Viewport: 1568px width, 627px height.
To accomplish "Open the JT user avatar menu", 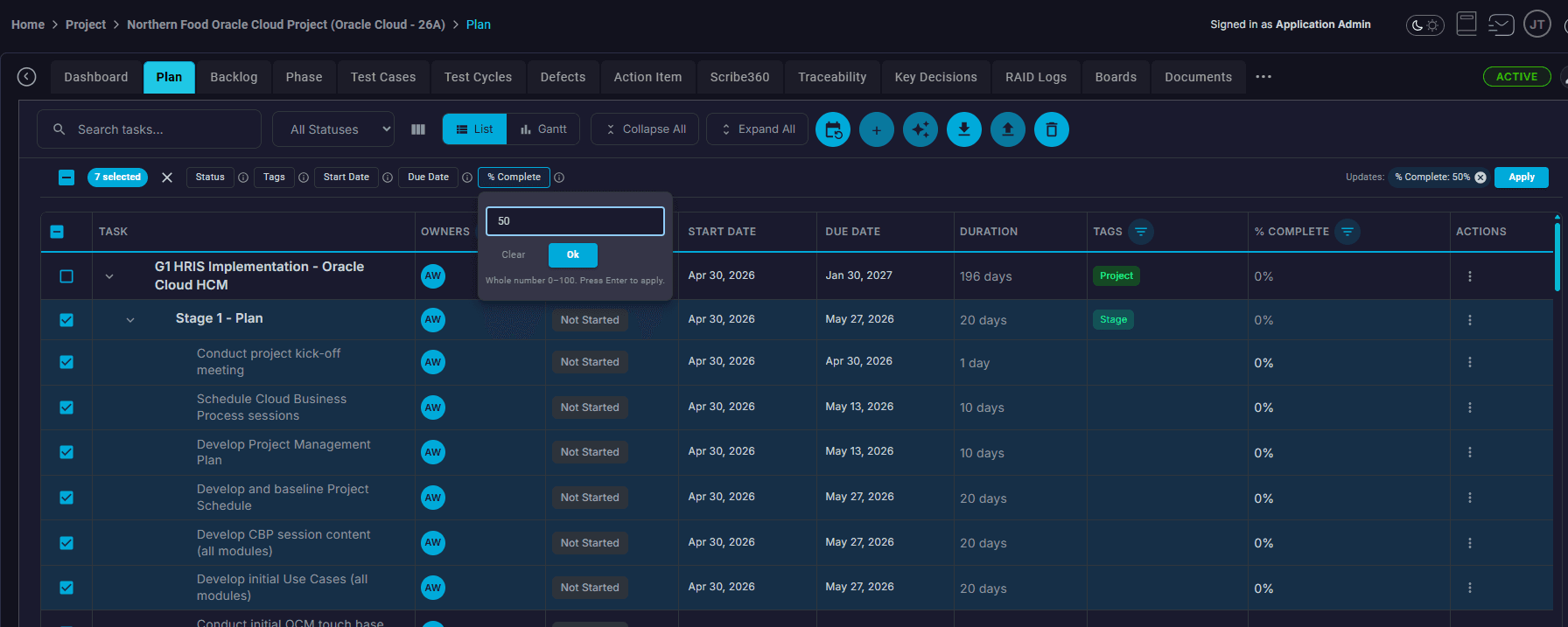I will [1537, 24].
